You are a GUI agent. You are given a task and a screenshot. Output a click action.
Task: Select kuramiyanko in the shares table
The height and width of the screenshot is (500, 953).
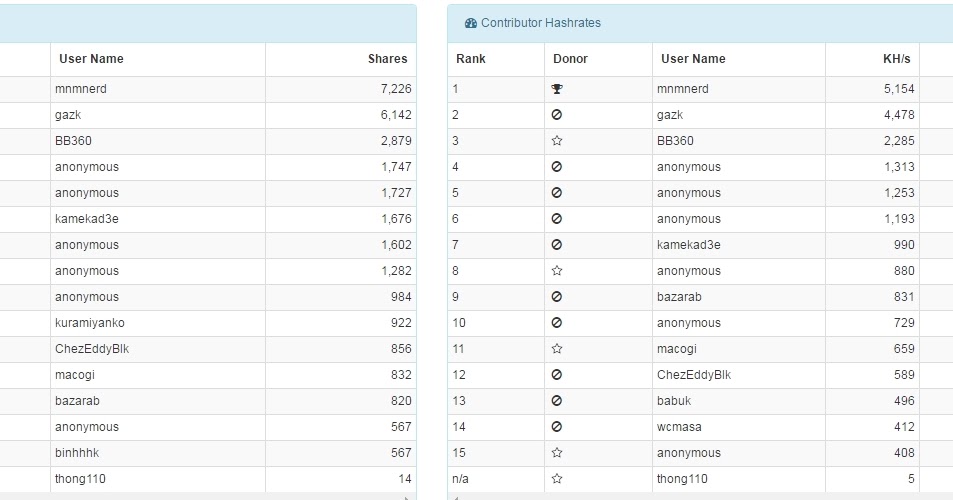(90, 323)
